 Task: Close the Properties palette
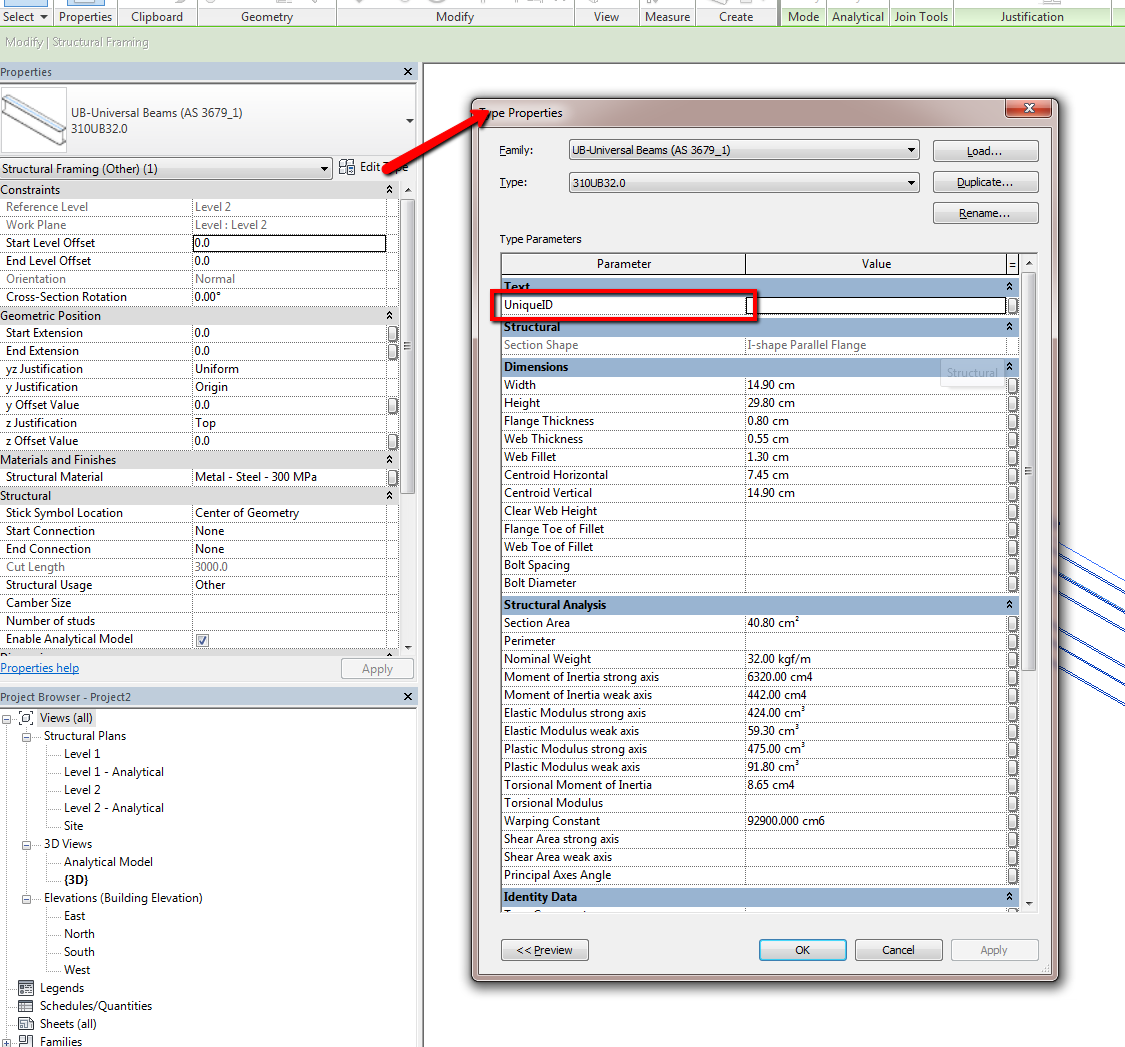pos(408,72)
